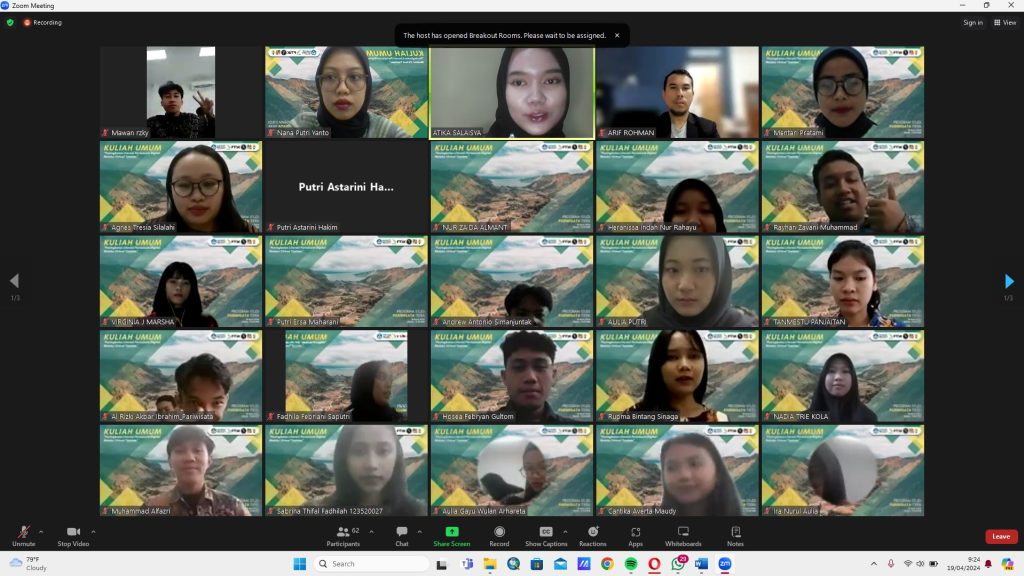Viewport: 1024px width, 576px height.
Task: Stop Video camera toggle
Action: tap(72, 535)
